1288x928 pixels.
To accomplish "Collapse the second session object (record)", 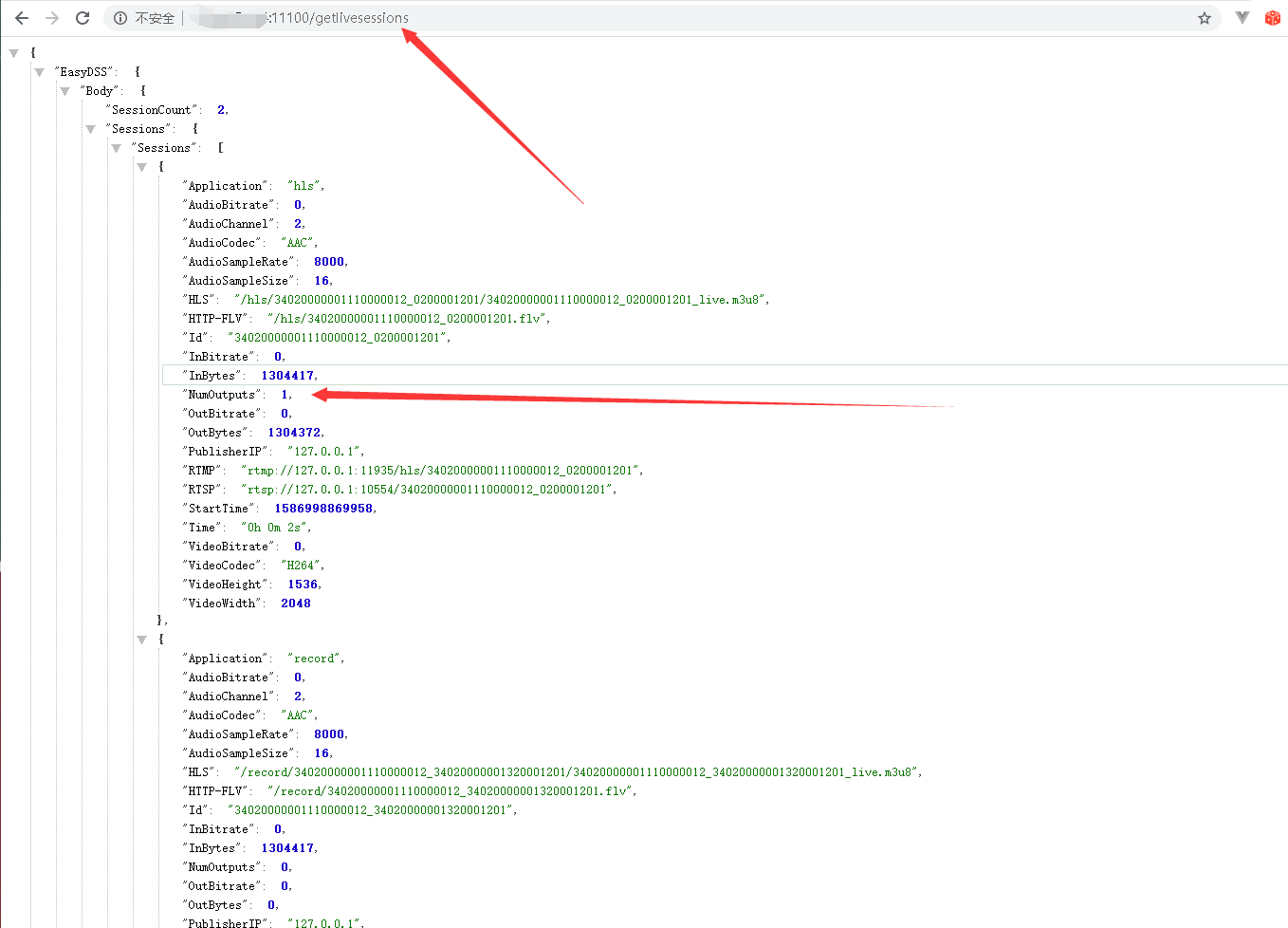I will pos(142,640).
